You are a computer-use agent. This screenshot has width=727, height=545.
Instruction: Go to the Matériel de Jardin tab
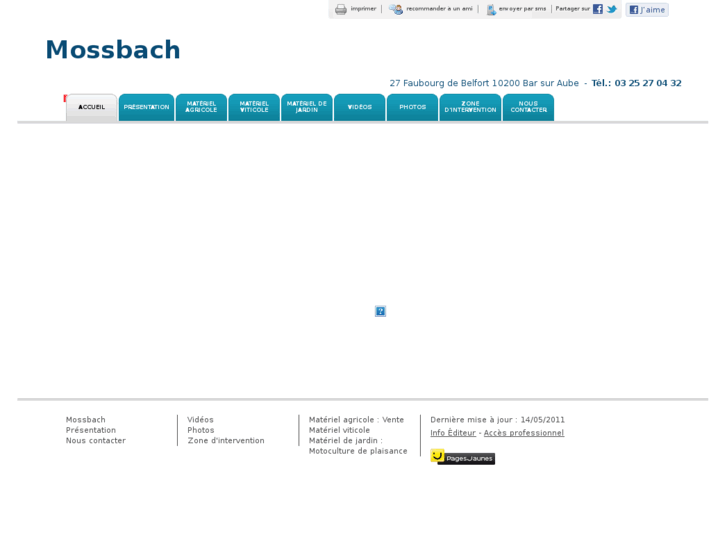(307, 107)
